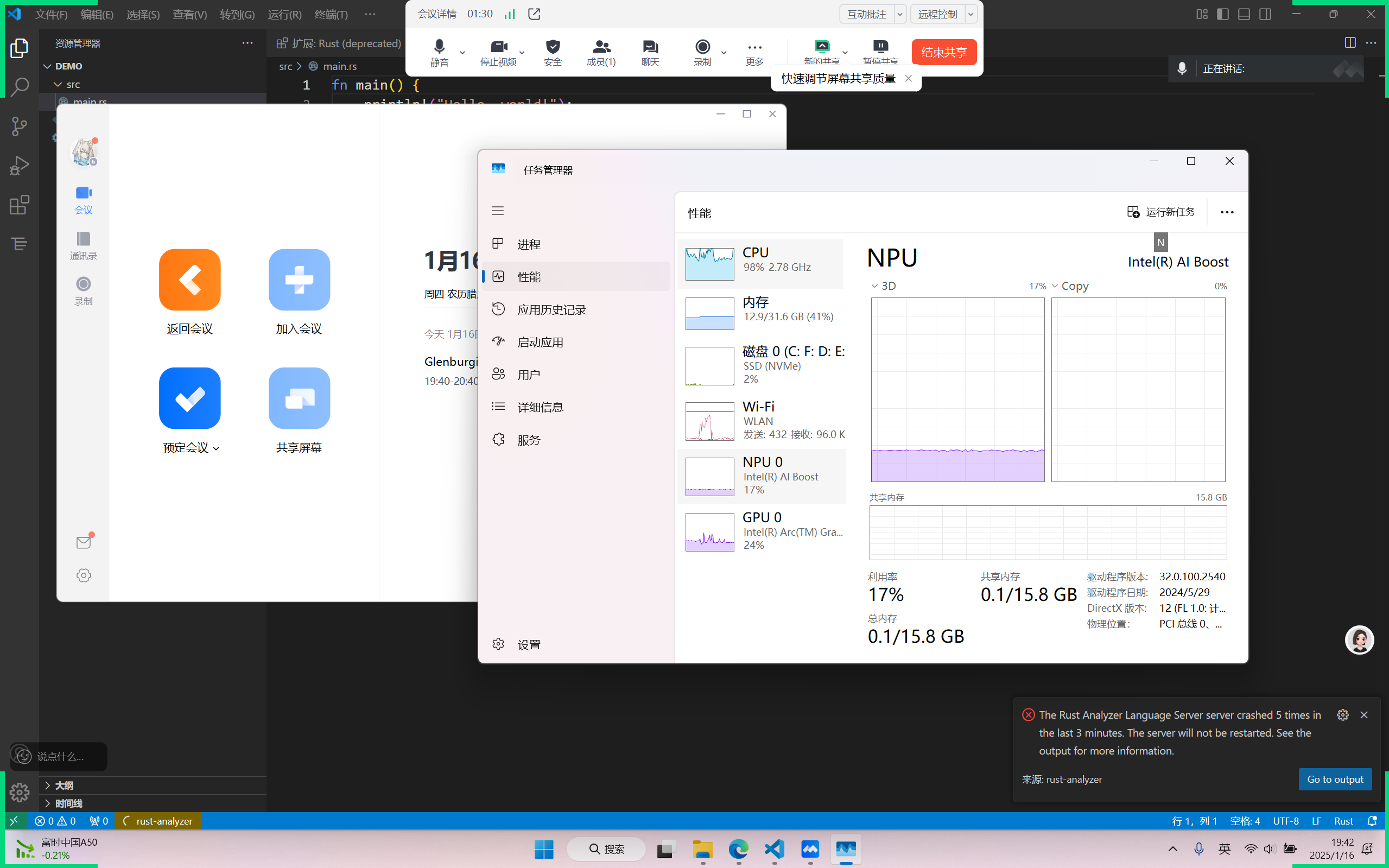1389x868 pixels.
Task: Click 结束共享 to end screen sharing
Action: tap(943, 52)
